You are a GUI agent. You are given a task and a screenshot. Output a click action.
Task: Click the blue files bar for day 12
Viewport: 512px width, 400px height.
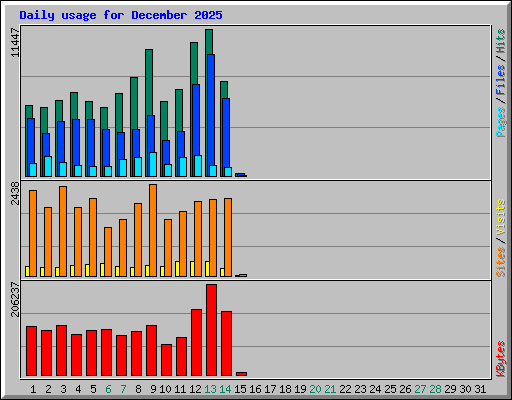click(x=196, y=120)
